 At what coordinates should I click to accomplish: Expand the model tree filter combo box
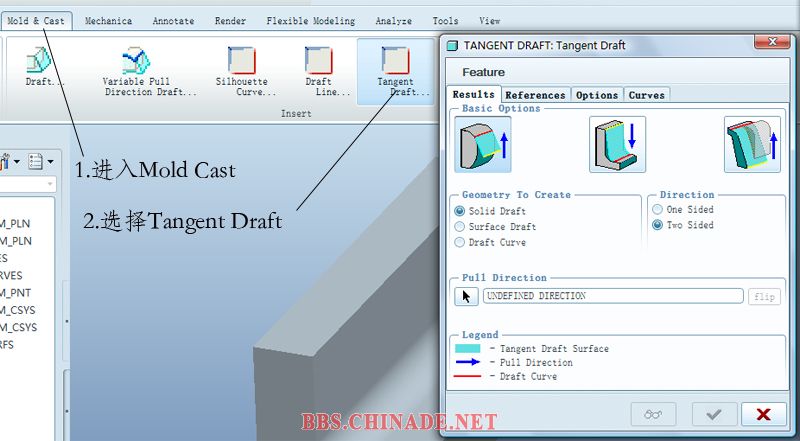pos(50,184)
